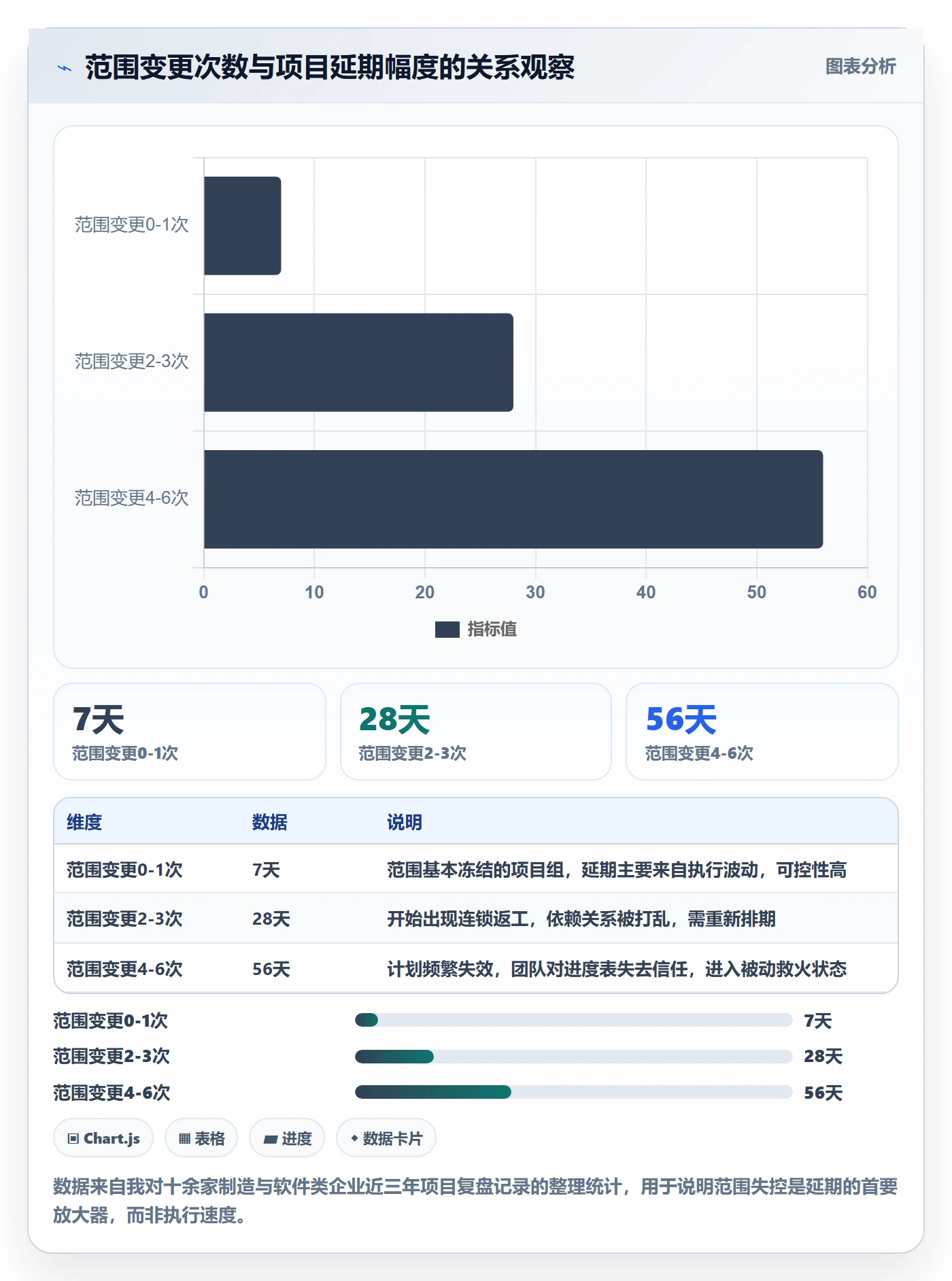Click table cell 范围变更0-1次

pyautogui.click(x=124, y=870)
